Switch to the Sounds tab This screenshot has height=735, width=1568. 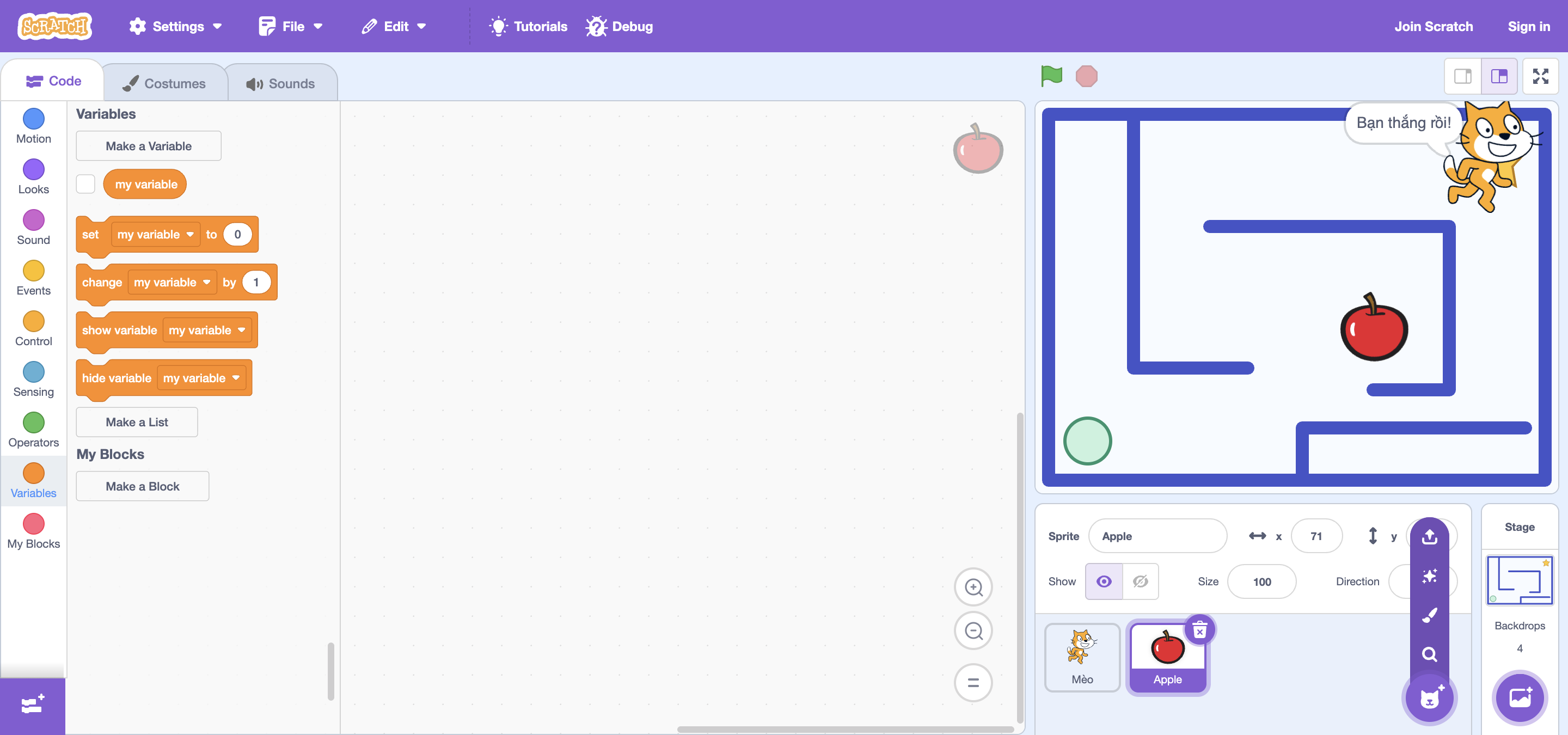(x=281, y=83)
